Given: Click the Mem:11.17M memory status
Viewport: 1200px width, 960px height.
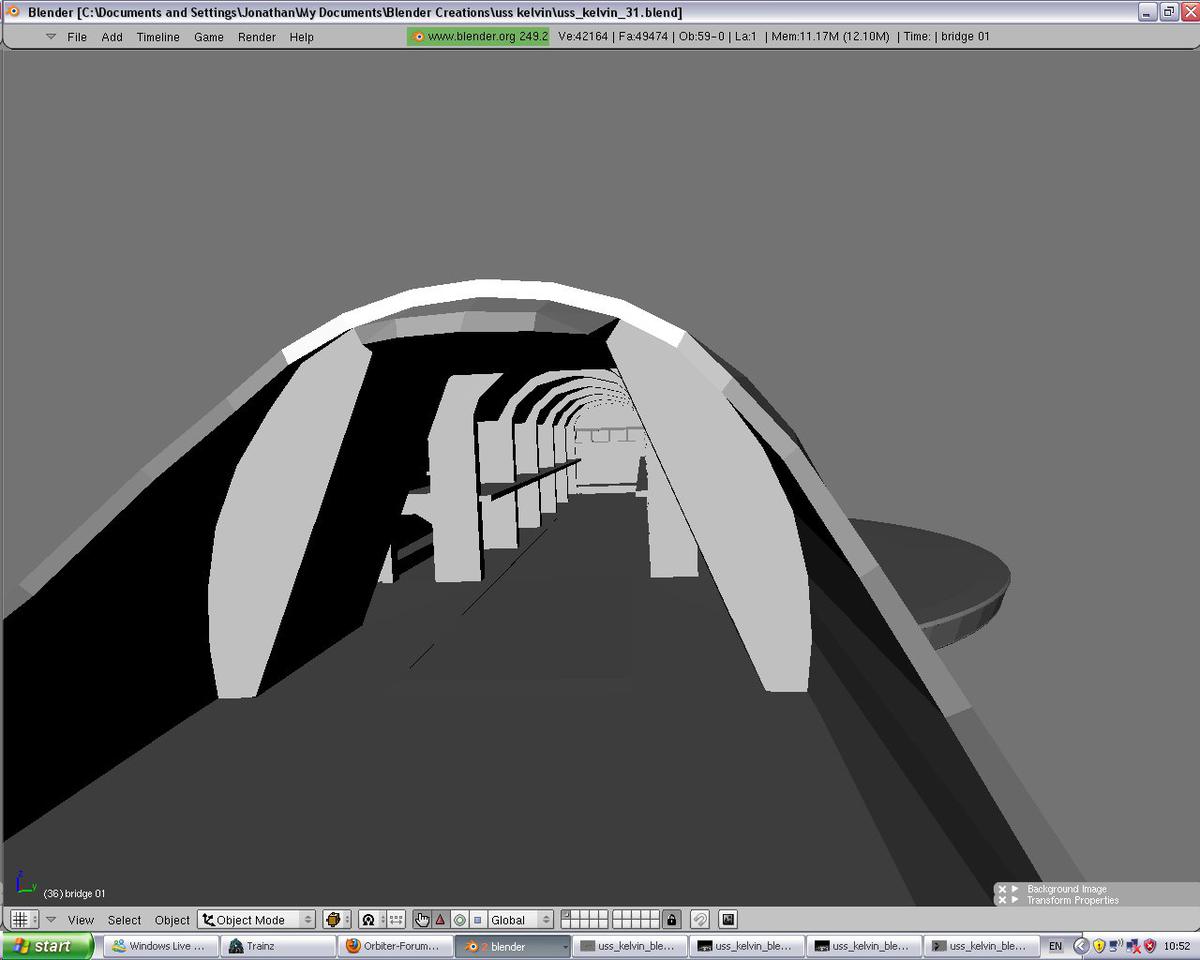Looking at the screenshot, I should [x=829, y=36].
